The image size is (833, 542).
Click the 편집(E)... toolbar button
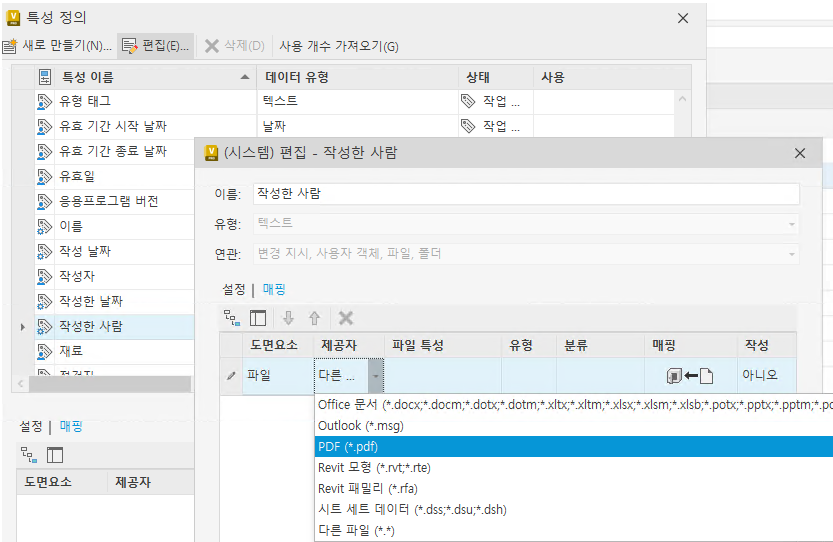pyautogui.click(x=155, y=46)
